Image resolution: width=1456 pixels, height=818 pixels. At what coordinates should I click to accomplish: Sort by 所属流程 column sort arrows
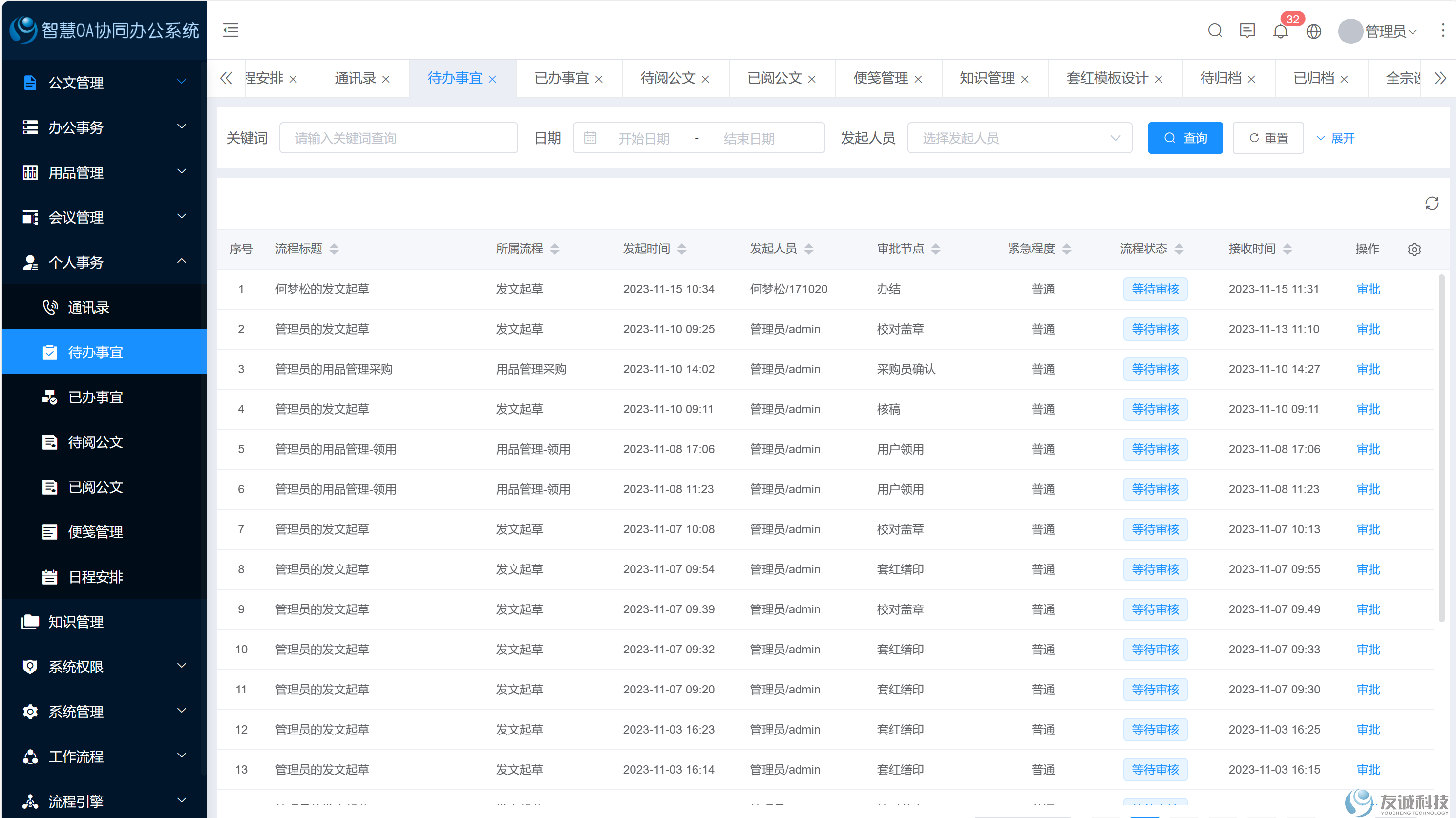coord(554,249)
